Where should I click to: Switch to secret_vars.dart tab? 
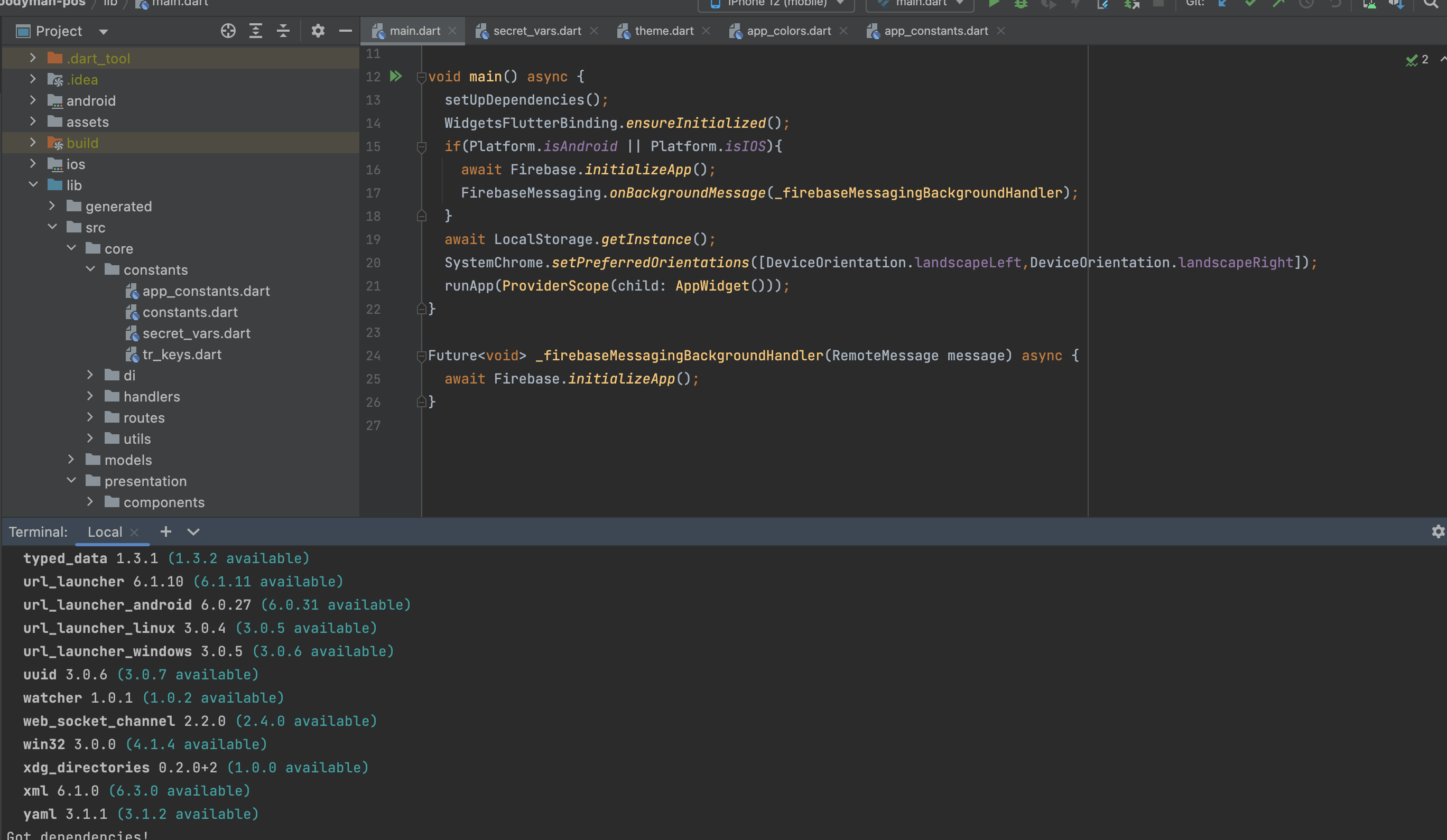point(537,31)
